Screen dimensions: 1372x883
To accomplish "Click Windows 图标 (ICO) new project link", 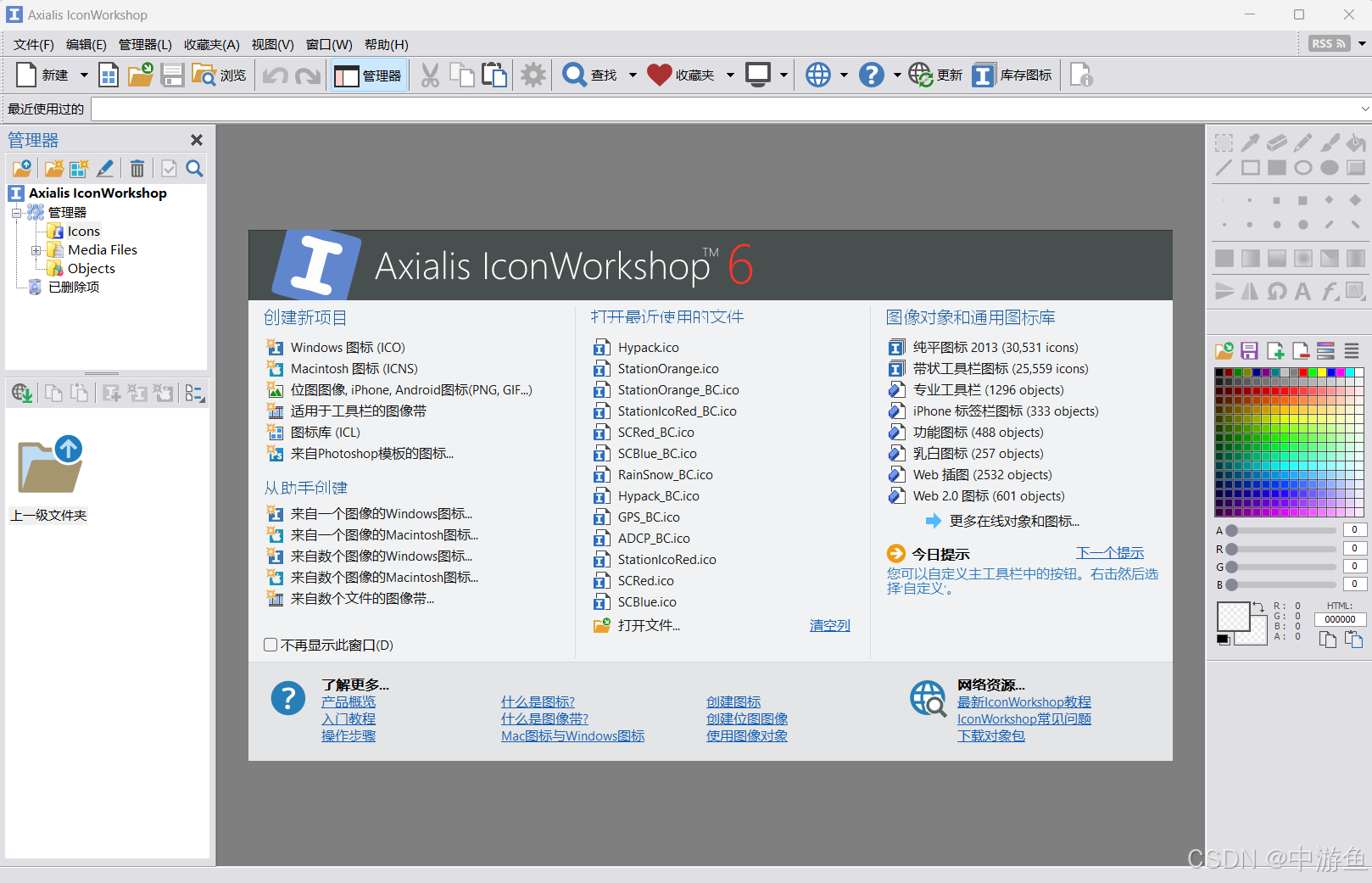I will click(348, 347).
